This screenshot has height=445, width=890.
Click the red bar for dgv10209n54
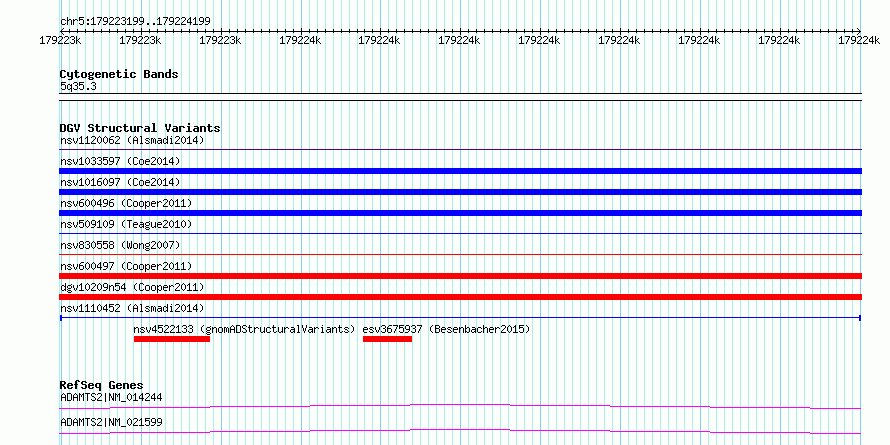click(460, 297)
